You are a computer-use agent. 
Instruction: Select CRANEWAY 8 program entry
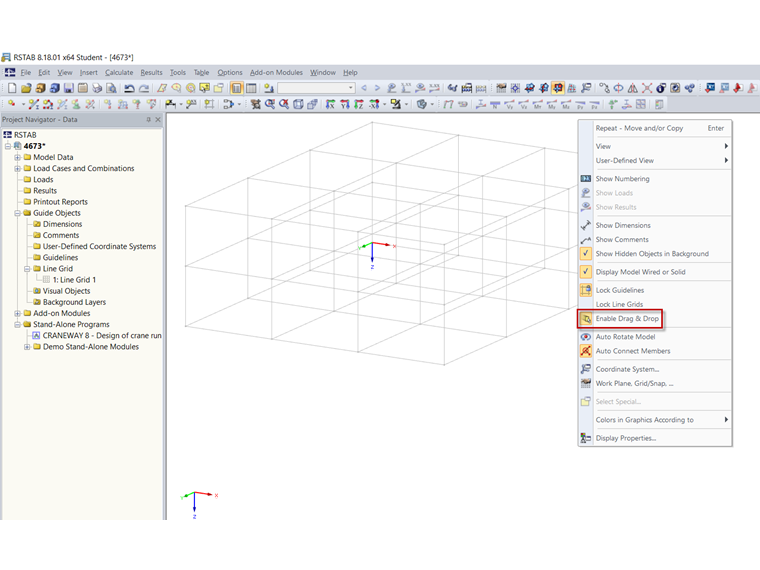(x=102, y=336)
